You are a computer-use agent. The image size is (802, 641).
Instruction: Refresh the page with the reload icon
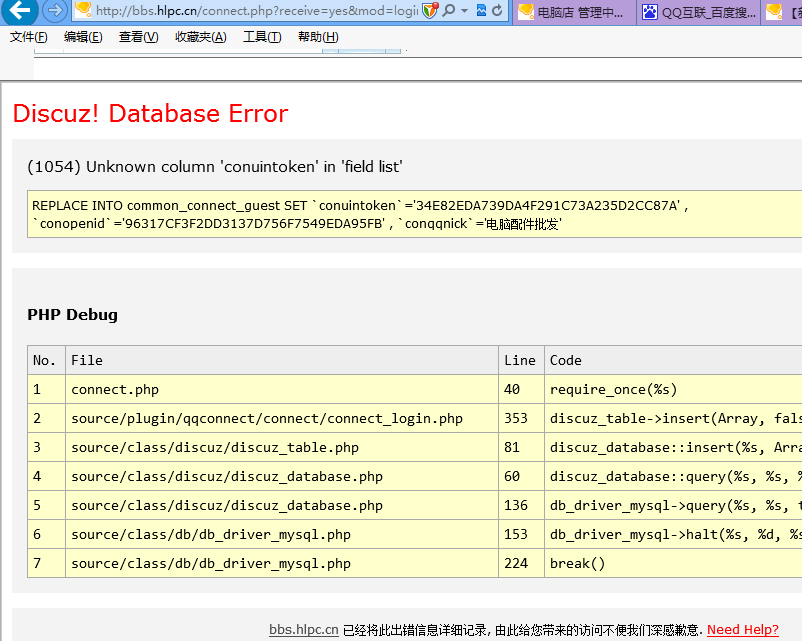497,10
